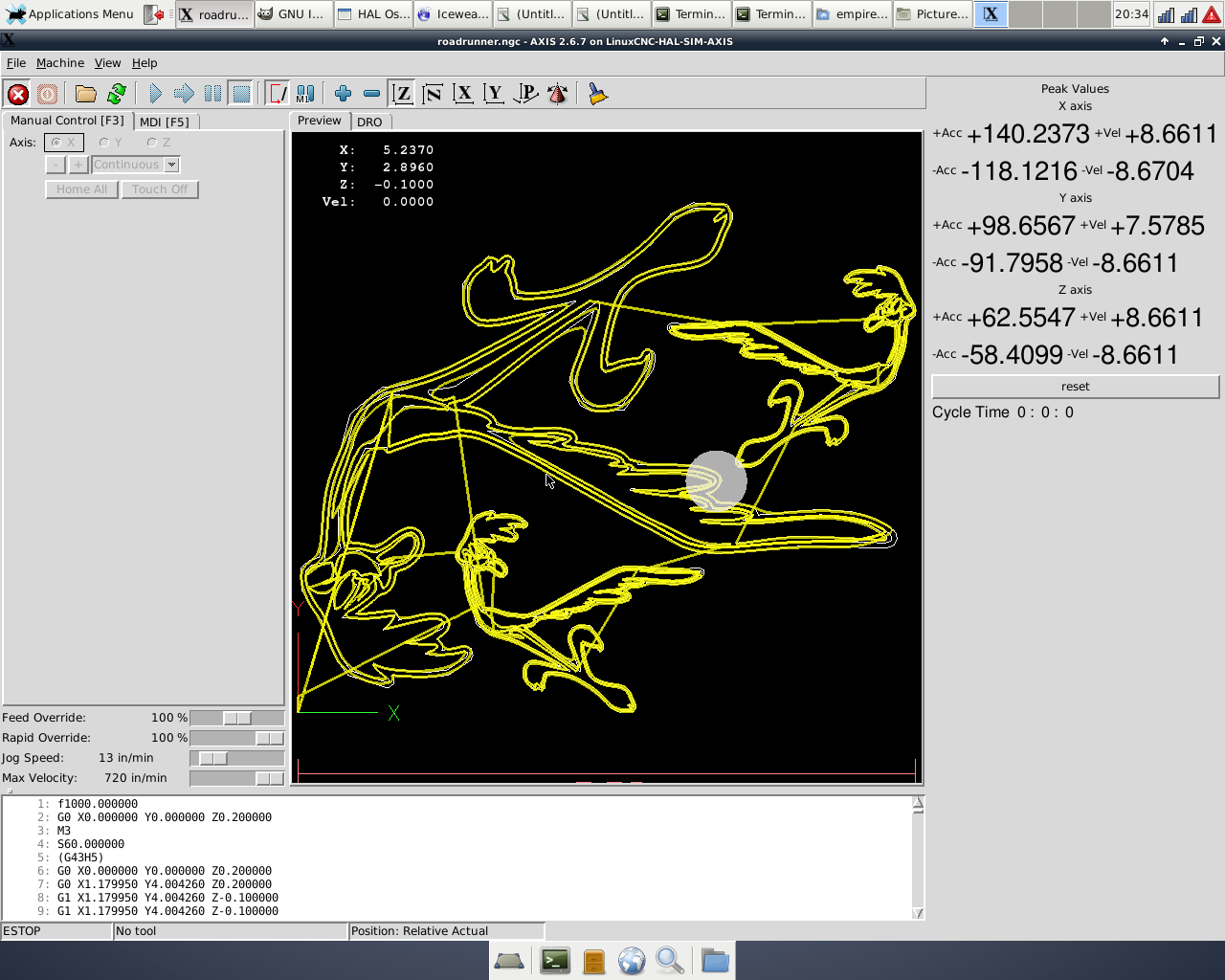Open the File menu
Viewport: 1225px width, 980px height.
click(16, 63)
